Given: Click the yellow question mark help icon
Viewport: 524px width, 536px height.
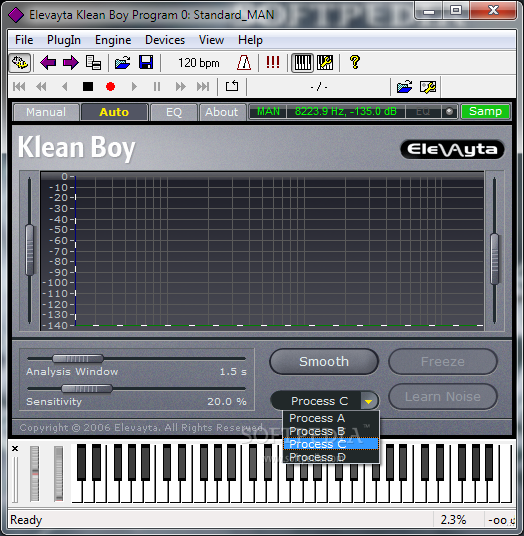Looking at the screenshot, I should pos(355,63).
